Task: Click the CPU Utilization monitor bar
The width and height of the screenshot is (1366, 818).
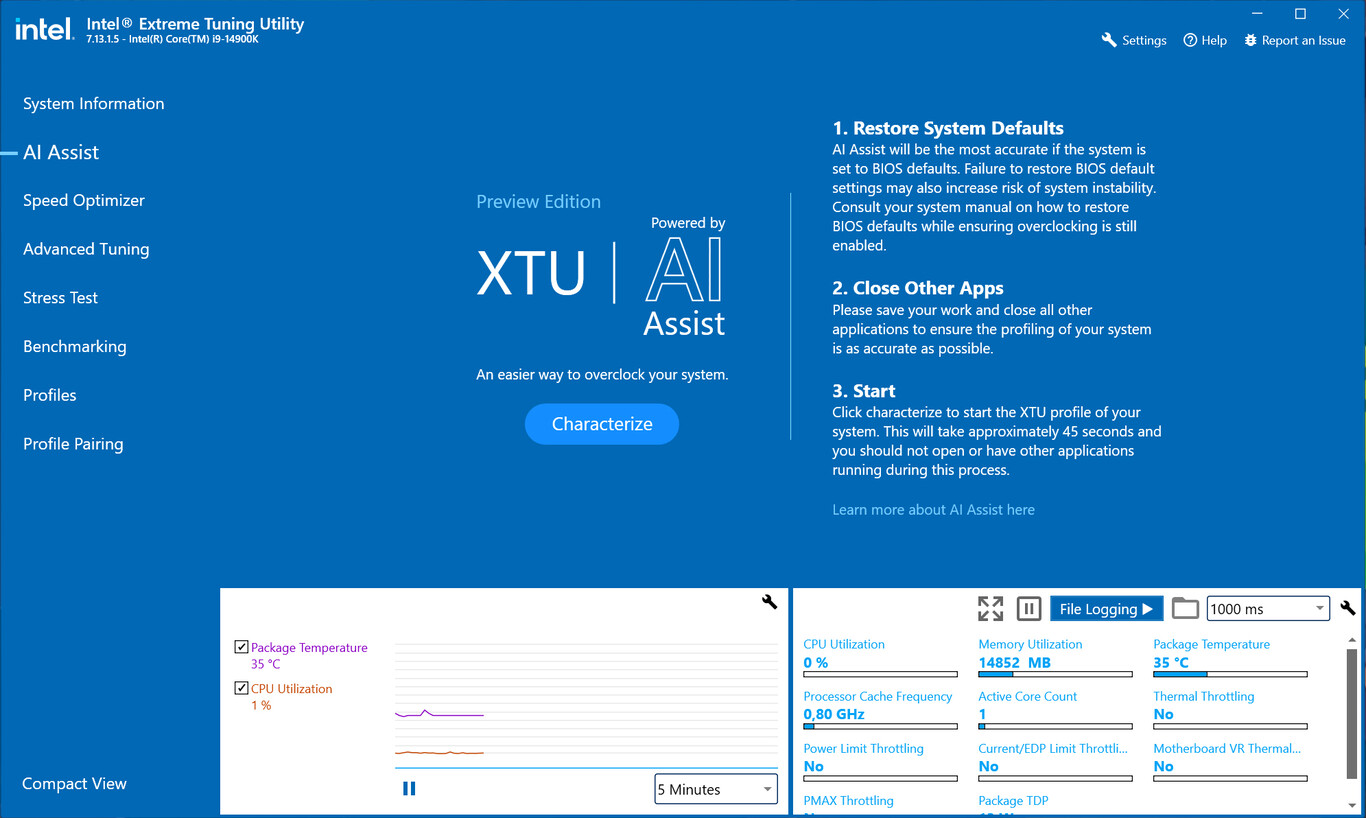Action: [880, 674]
